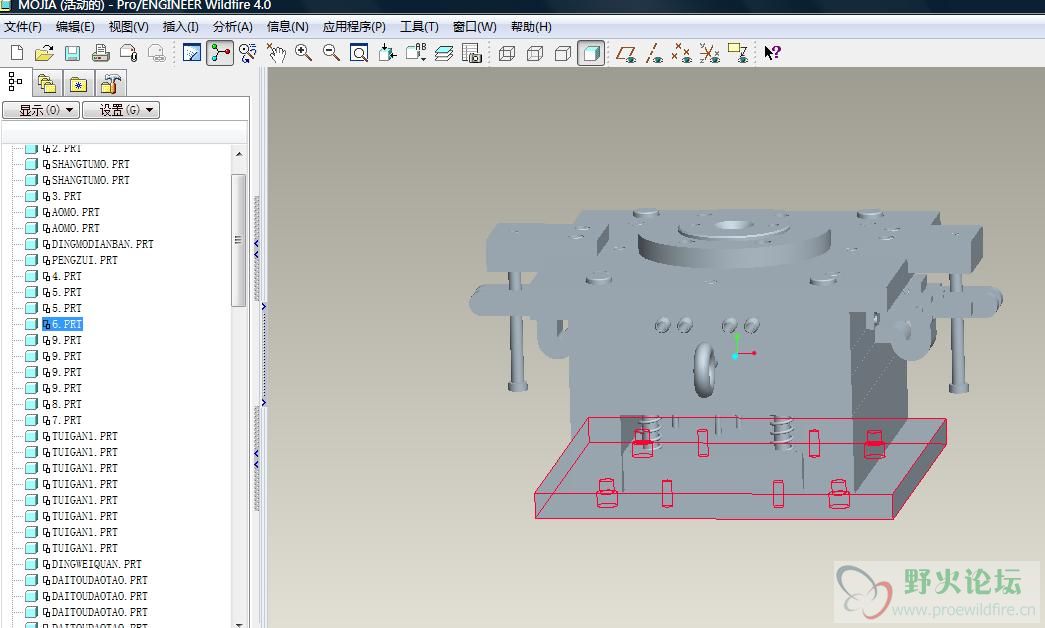Open the 视图(V) menu
This screenshot has height=628, width=1045.
(129, 27)
